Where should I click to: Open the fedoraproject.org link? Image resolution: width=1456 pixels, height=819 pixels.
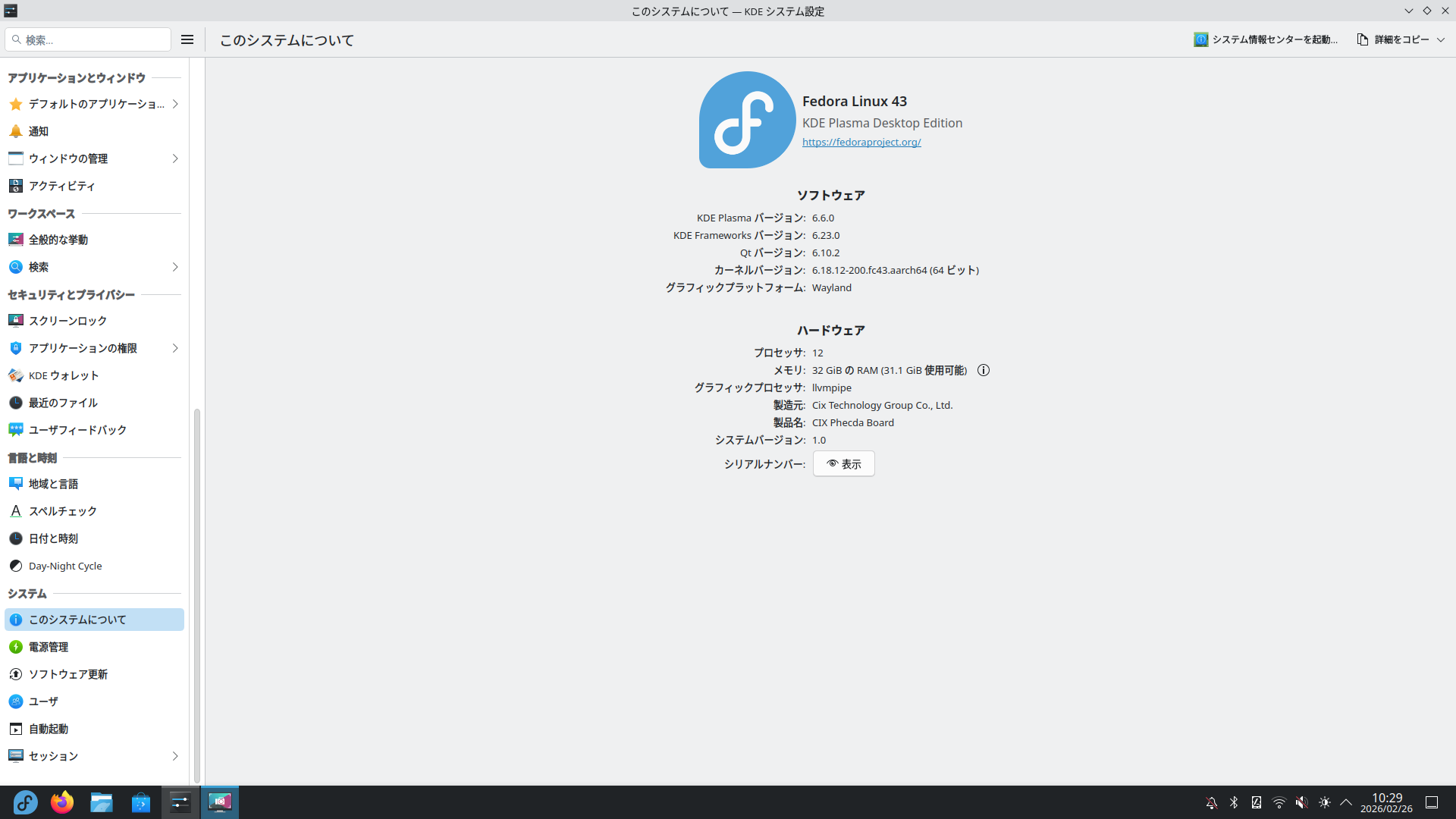pos(861,142)
